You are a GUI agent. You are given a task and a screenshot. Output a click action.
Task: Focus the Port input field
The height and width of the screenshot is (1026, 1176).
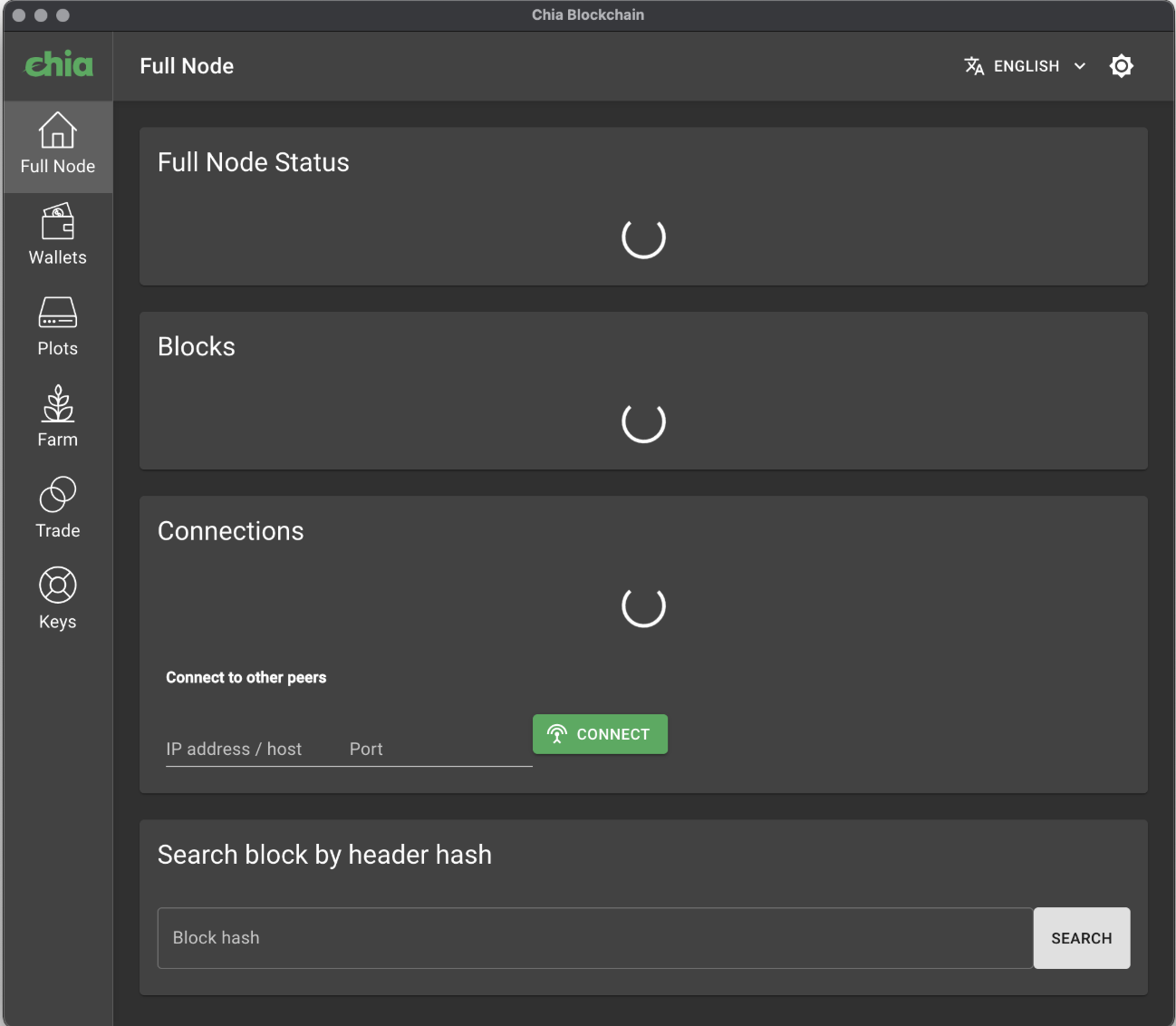(440, 749)
